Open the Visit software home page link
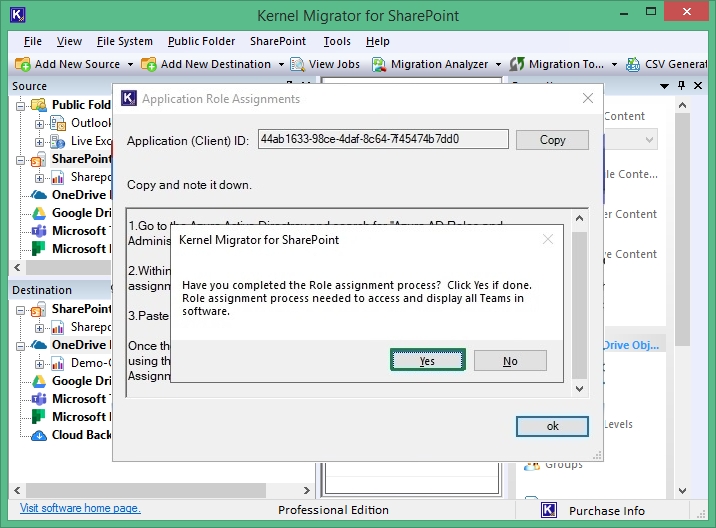716x528 pixels. point(80,508)
